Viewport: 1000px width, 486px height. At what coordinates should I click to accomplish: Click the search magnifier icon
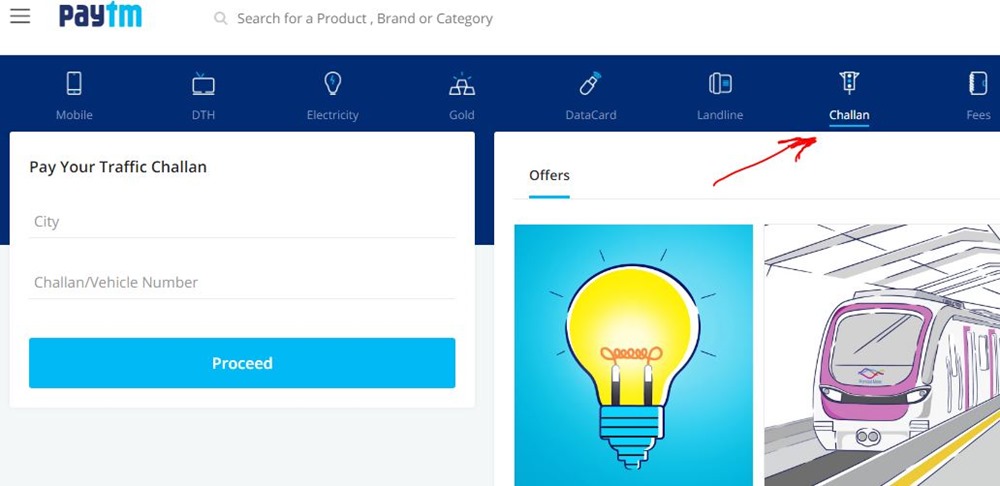pos(221,18)
